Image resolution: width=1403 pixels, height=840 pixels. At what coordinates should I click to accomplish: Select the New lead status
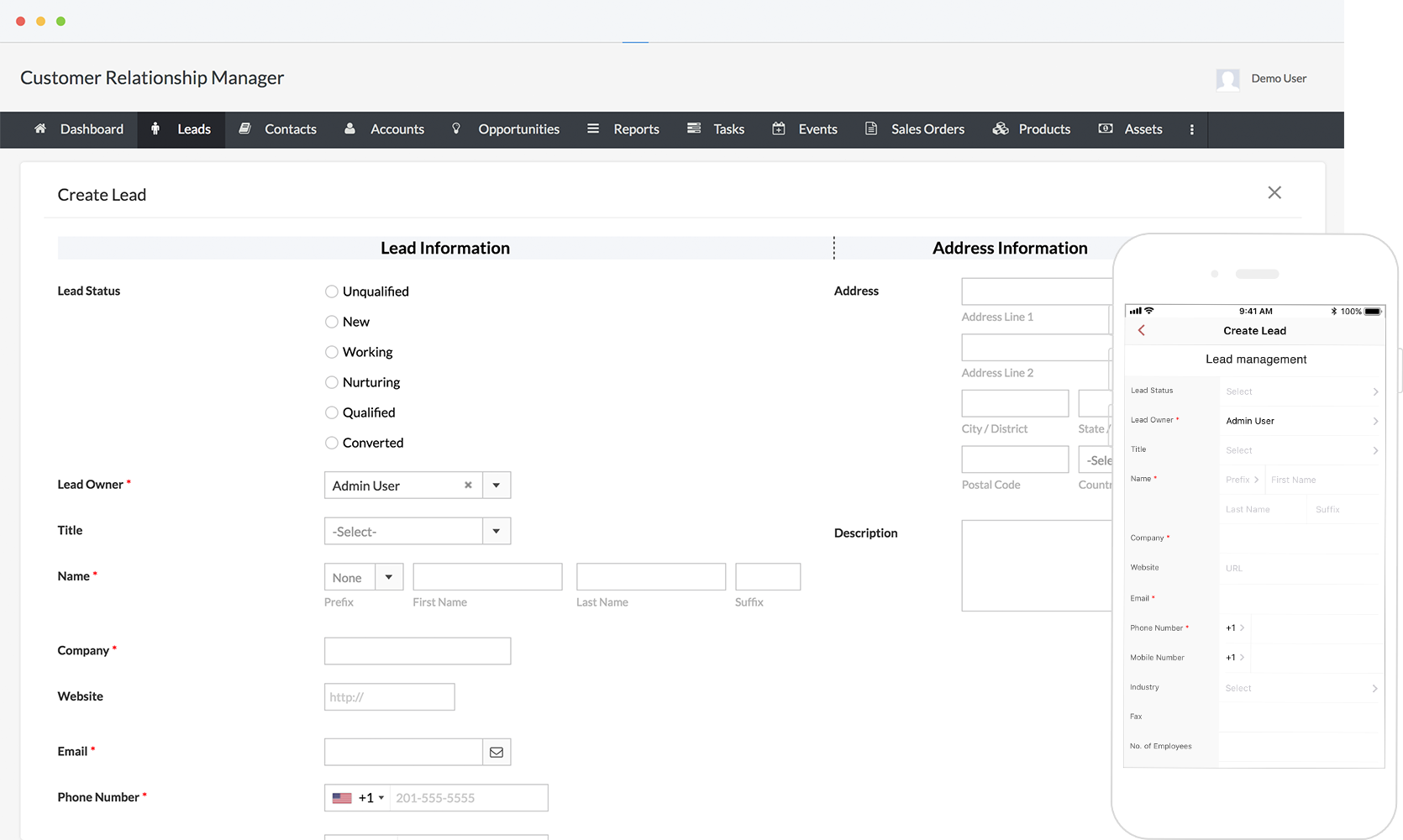coord(332,322)
